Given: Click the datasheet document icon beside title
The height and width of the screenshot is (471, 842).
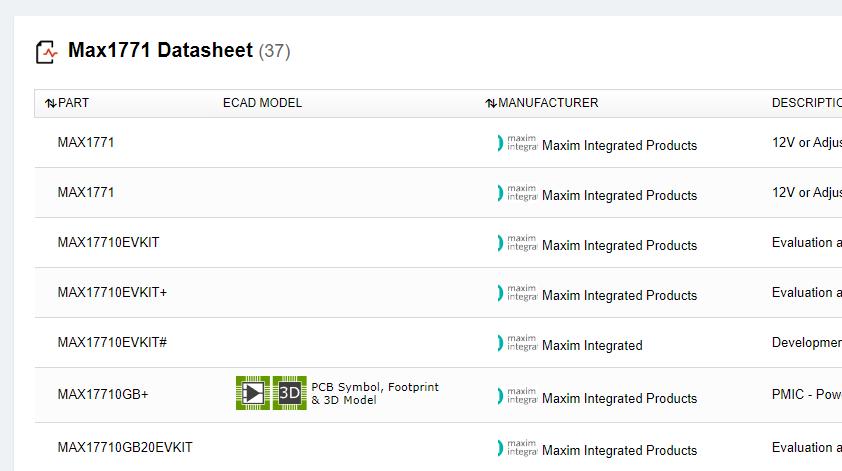Looking at the screenshot, I should pyautogui.click(x=47, y=52).
